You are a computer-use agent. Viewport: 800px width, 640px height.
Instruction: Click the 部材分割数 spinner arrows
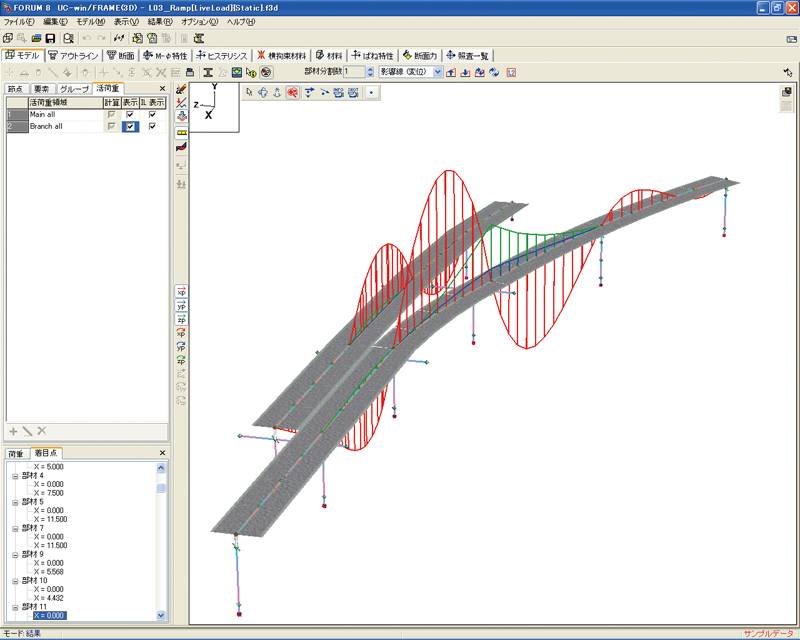point(370,72)
